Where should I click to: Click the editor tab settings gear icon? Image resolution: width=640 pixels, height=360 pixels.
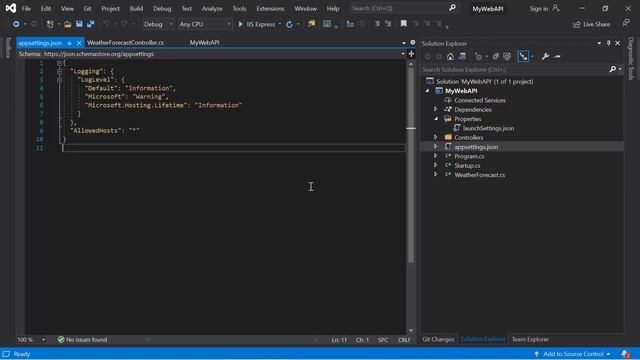(413, 42)
